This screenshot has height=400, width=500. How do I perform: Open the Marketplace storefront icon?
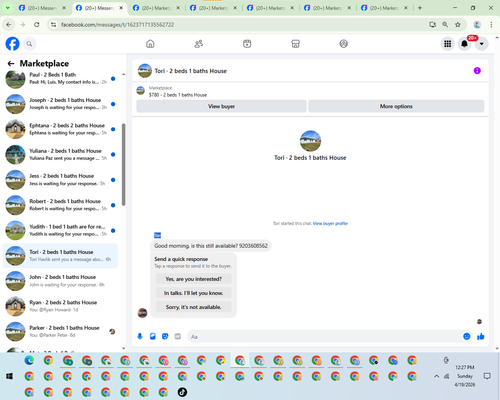[x=295, y=44]
